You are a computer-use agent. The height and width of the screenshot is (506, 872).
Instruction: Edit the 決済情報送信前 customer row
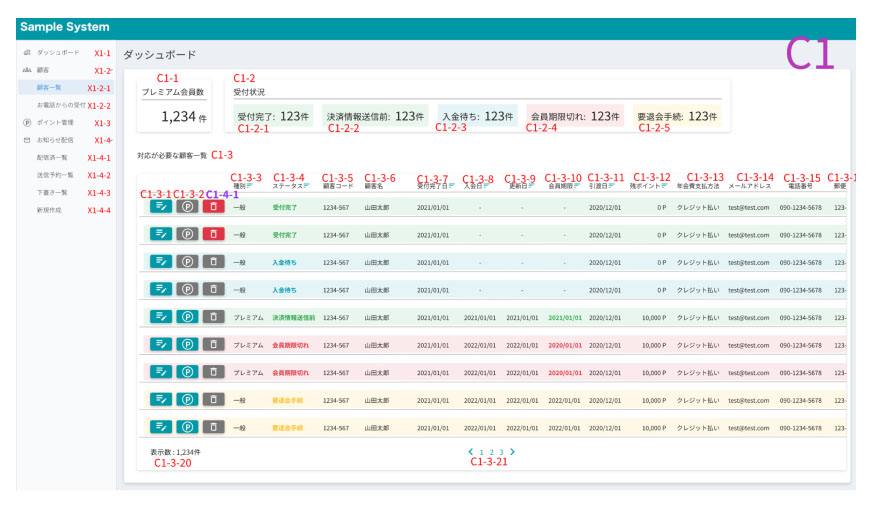161,317
